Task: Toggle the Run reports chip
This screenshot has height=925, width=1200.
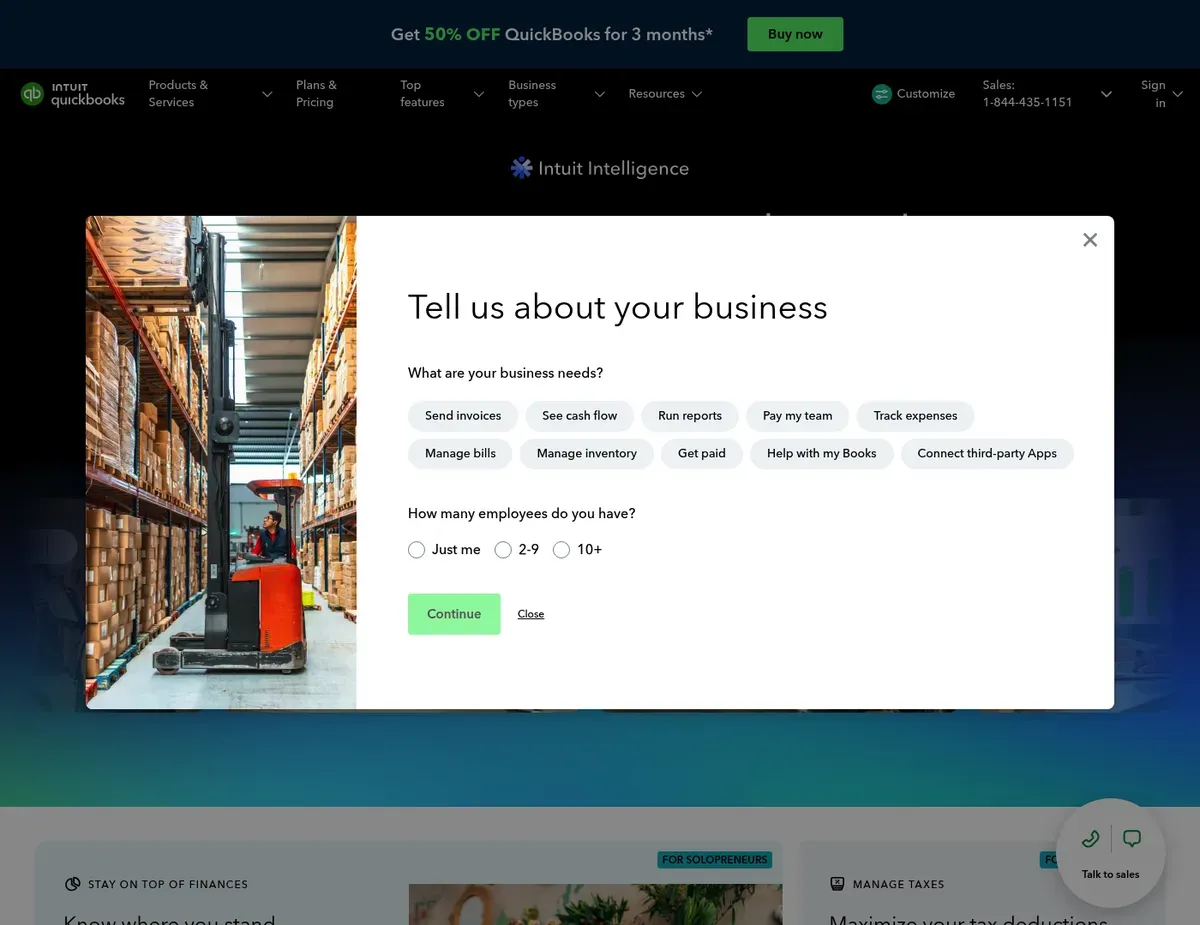Action: pos(690,416)
